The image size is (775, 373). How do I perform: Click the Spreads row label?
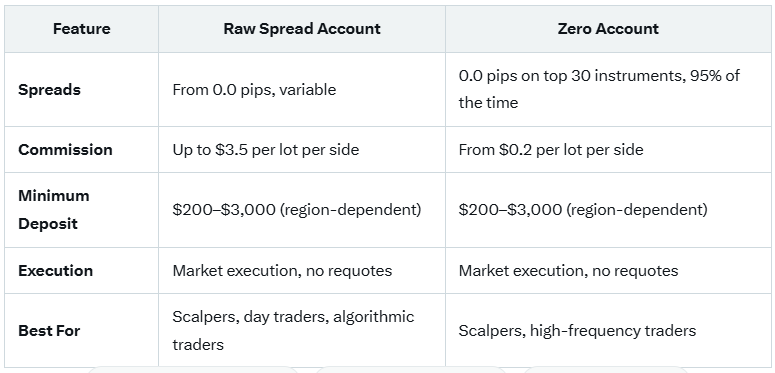(x=49, y=90)
